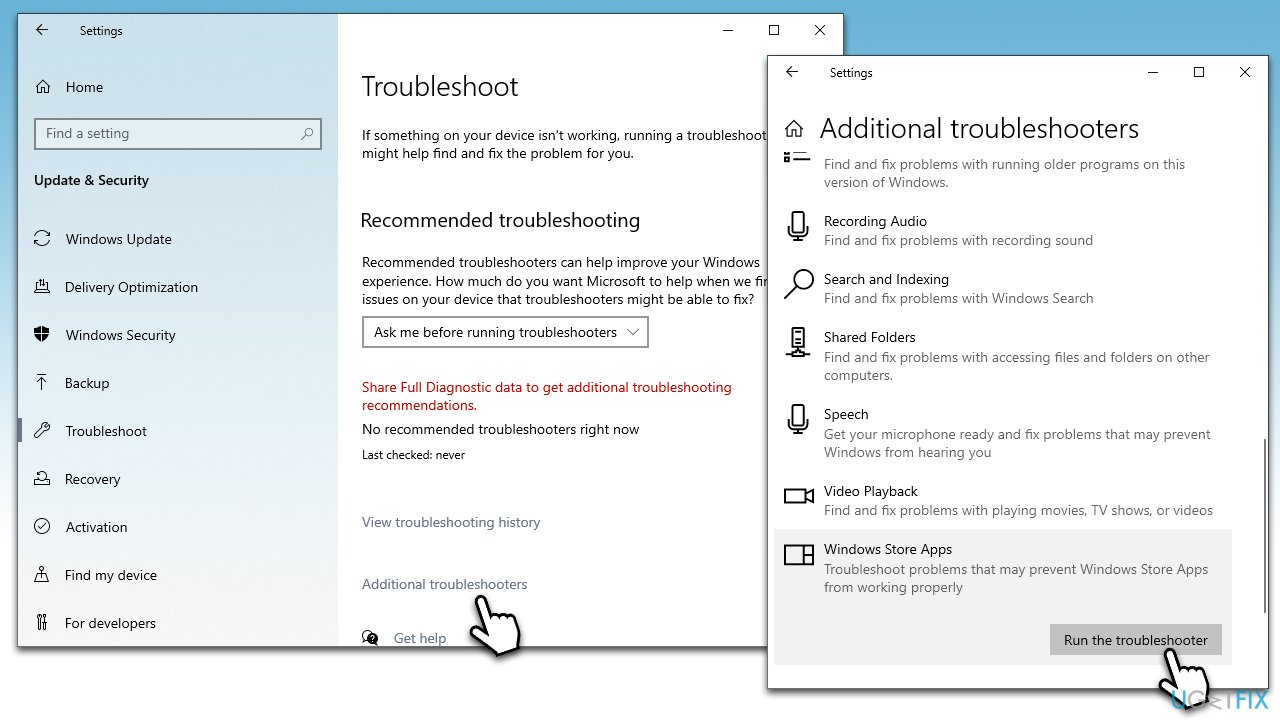1280x720 pixels.
Task: Select the Search and Indexing magnifier icon
Action: click(x=797, y=285)
